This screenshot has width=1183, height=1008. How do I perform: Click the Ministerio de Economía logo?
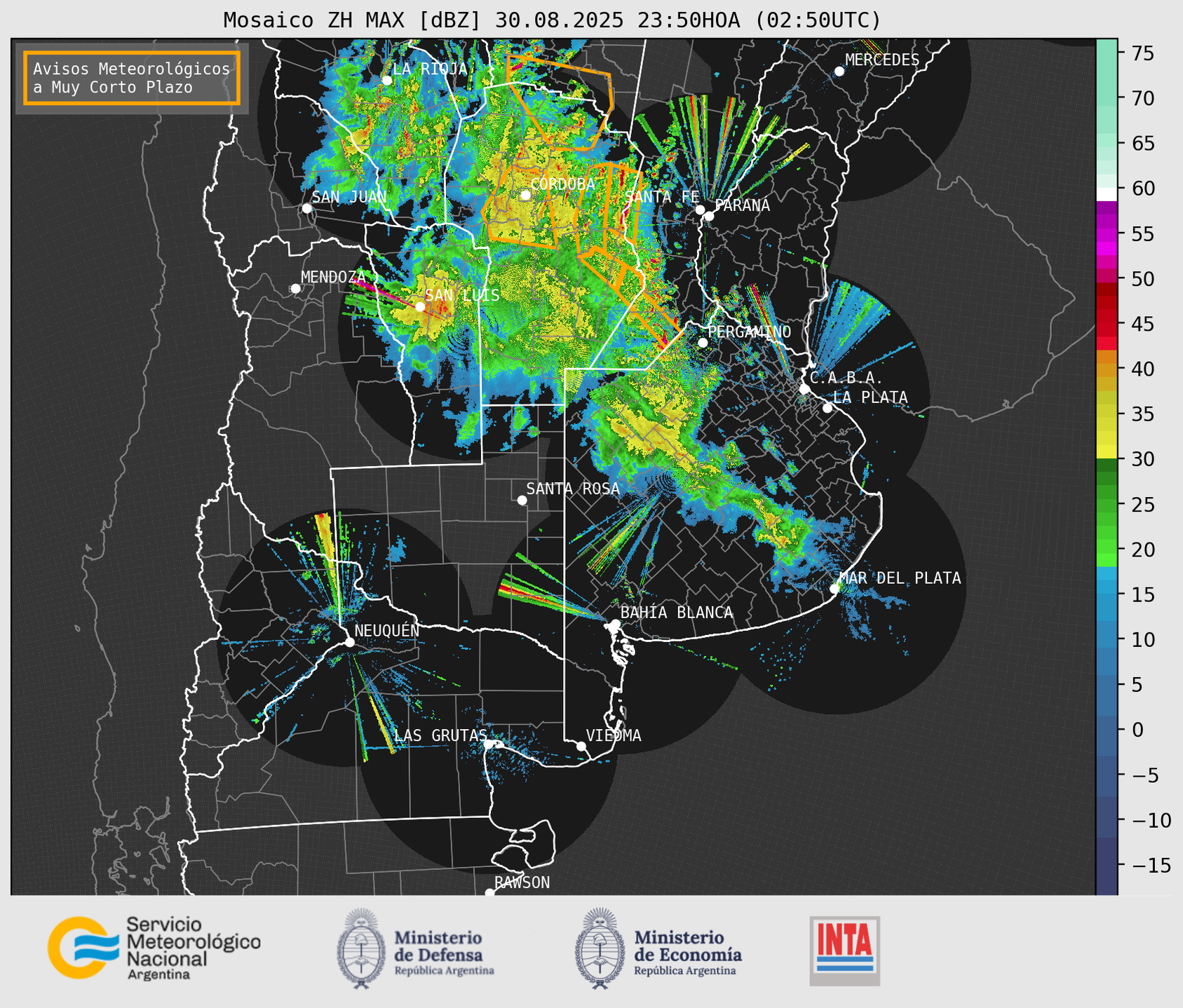pyautogui.click(x=658, y=948)
